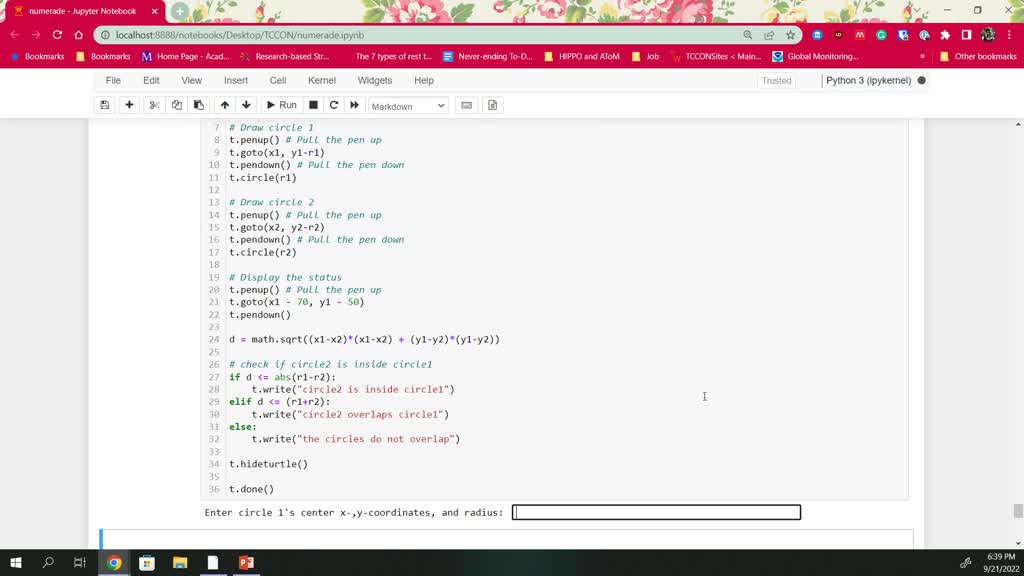This screenshot has height=576, width=1024.
Task: Save the notebook using the floppy disk icon
Action: tap(105, 105)
